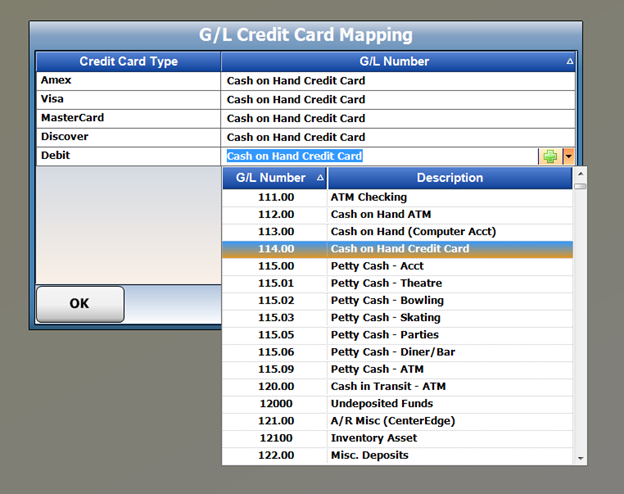Choose Misc. Deposits from the list

[398, 455]
